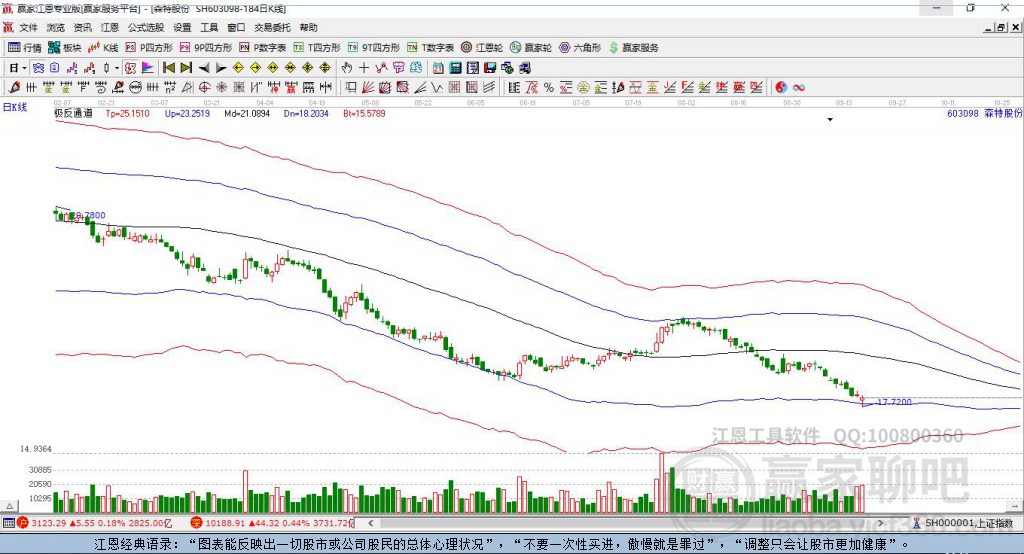The width and height of the screenshot is (1024, 554).
Task: Open the 行情 quotes view
Action: pos(25,48)
